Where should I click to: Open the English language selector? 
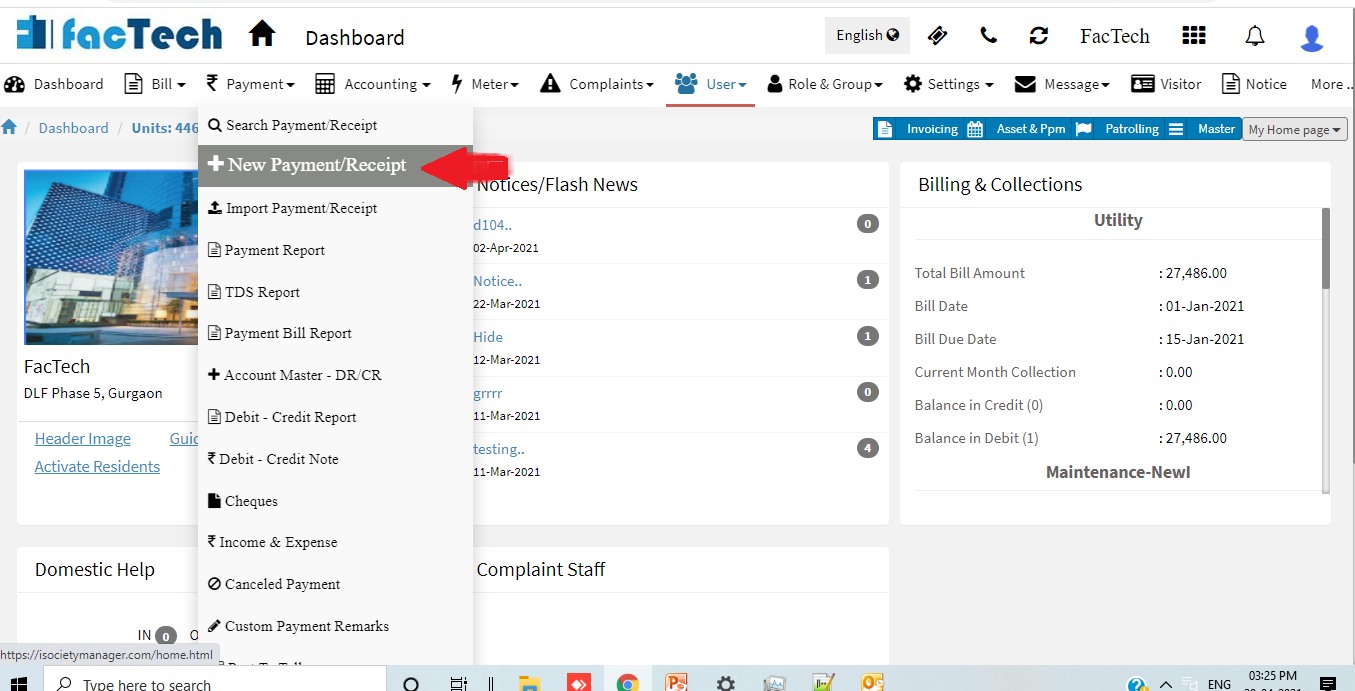click(867, 35)
